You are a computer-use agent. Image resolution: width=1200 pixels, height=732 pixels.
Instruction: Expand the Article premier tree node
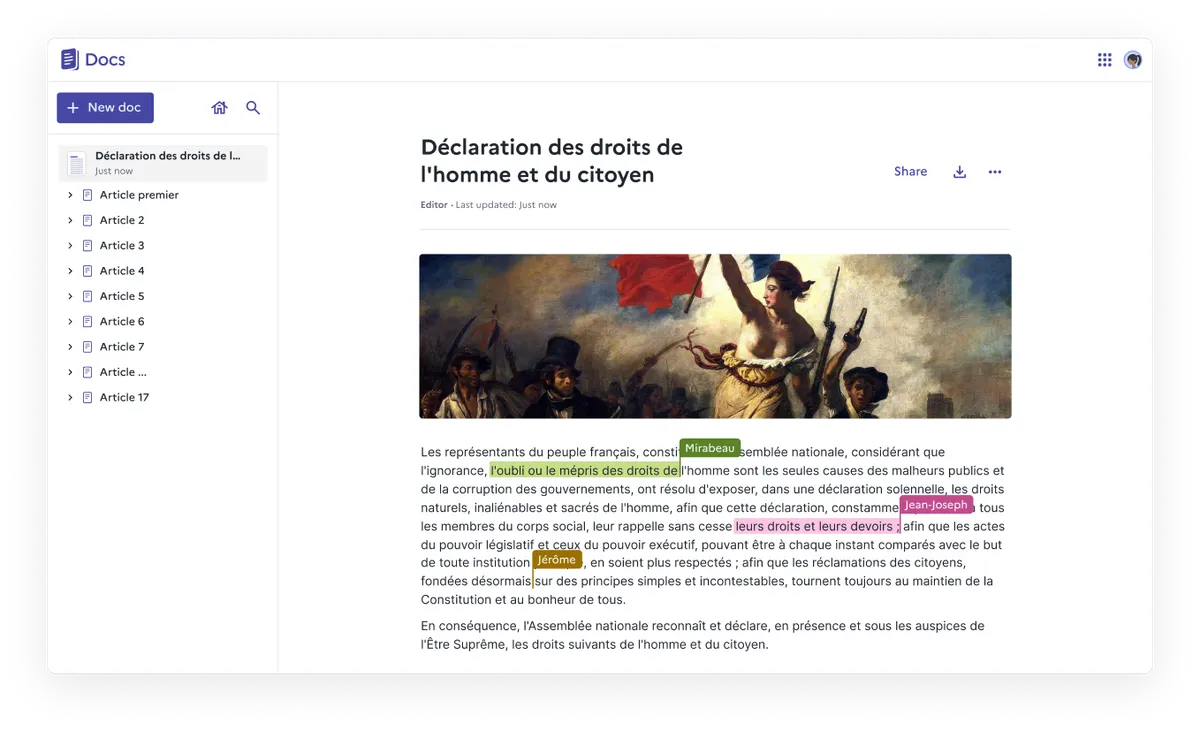(x=70, y=195)
